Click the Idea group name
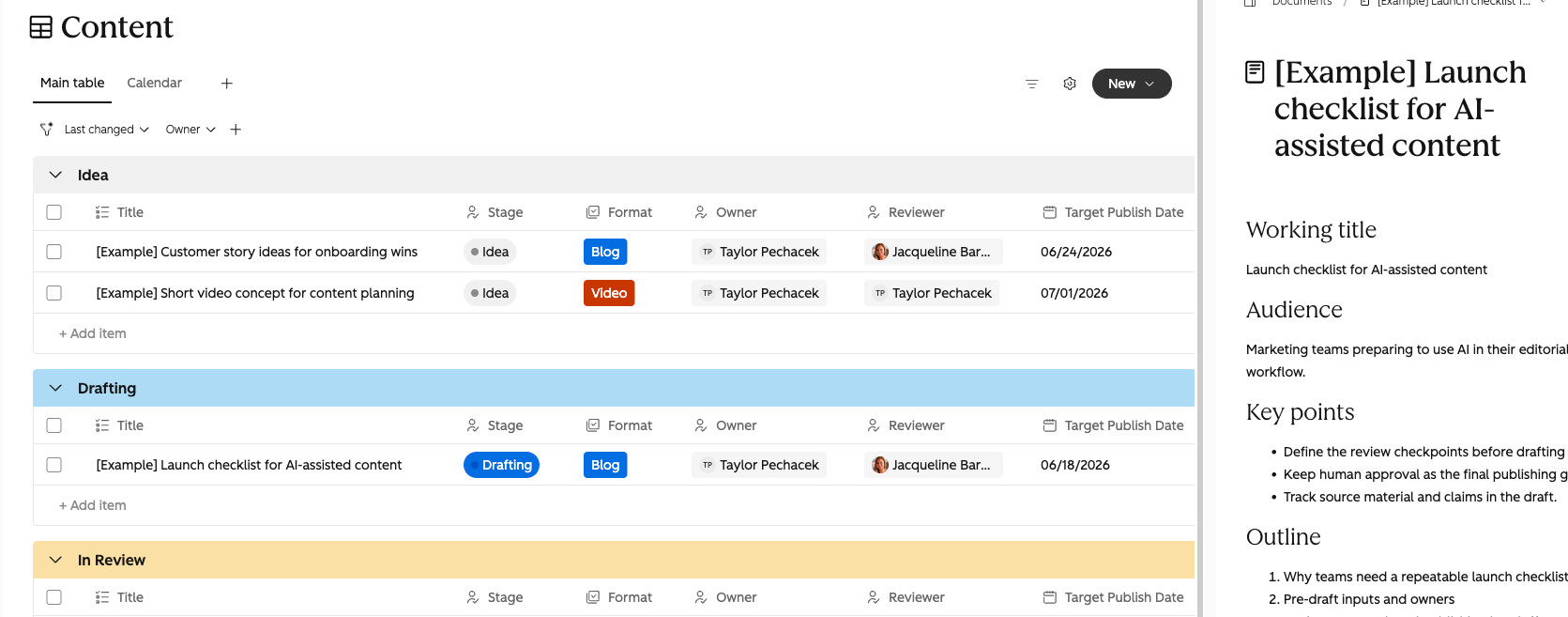 tap(93, 175)
